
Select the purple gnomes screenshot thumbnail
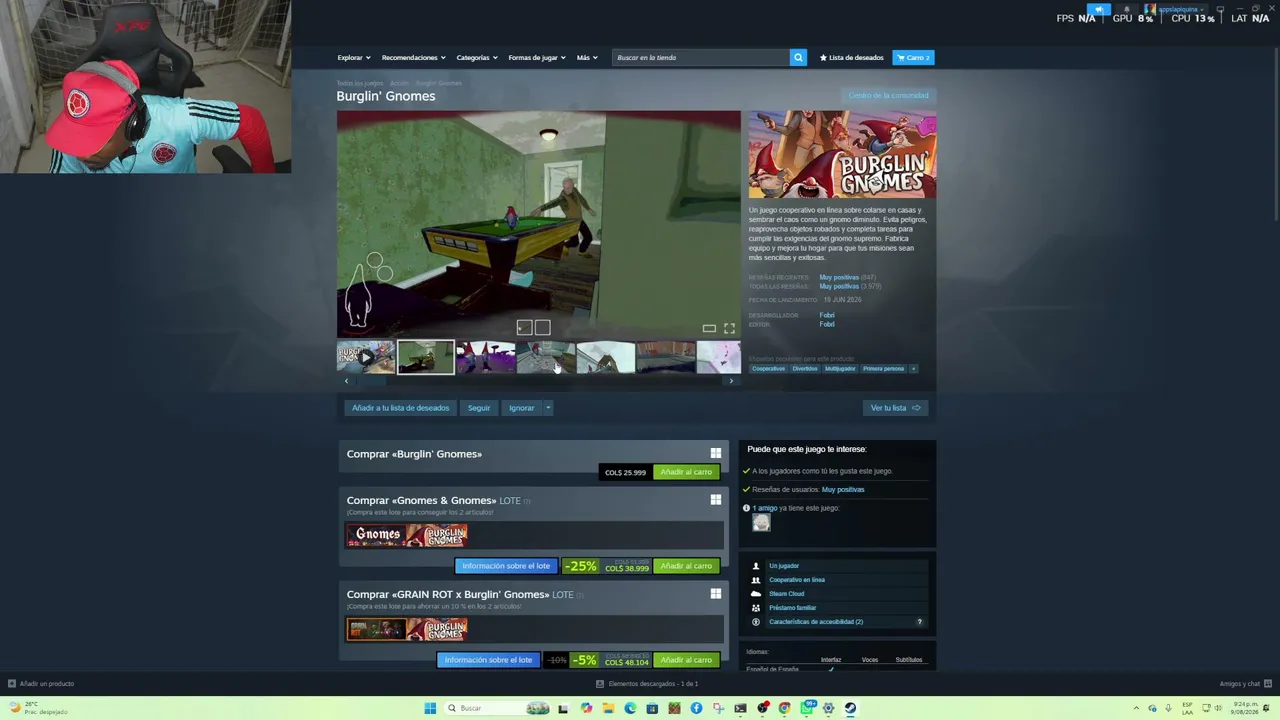[x=485, y=357]
